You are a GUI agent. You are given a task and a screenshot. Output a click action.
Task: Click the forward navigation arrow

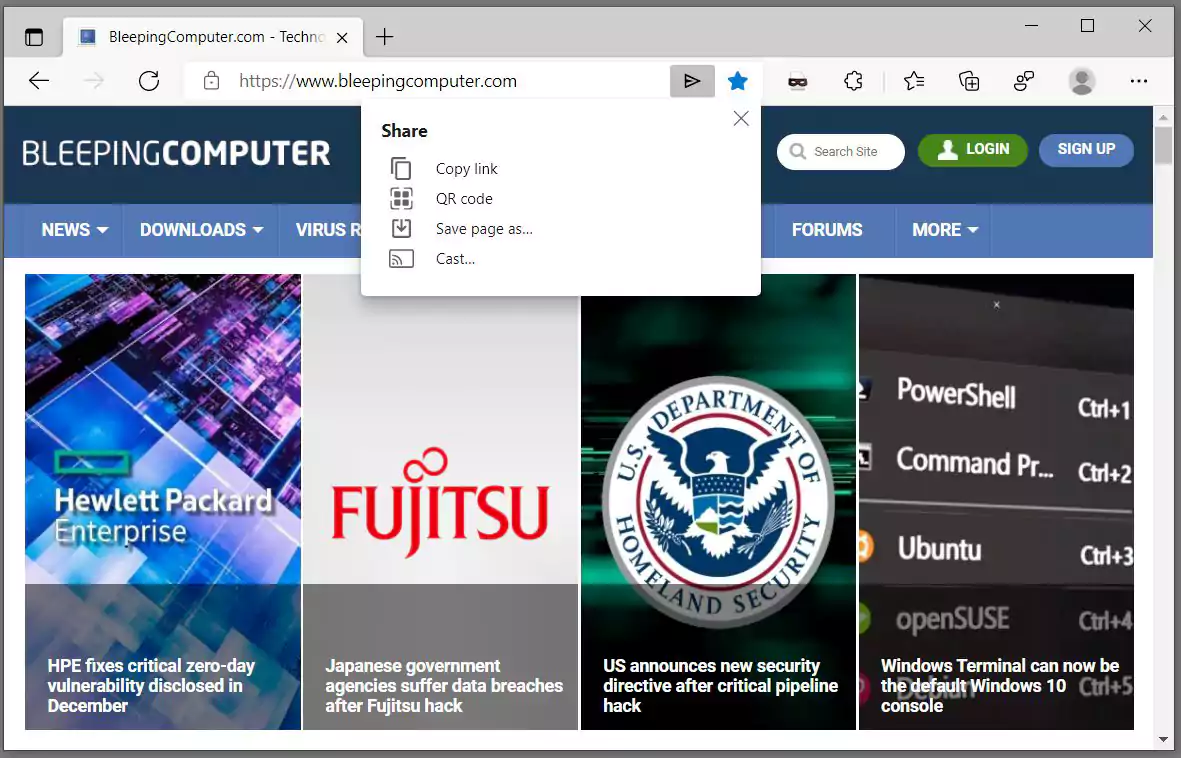pyautogui.click(x=93, y=81)
